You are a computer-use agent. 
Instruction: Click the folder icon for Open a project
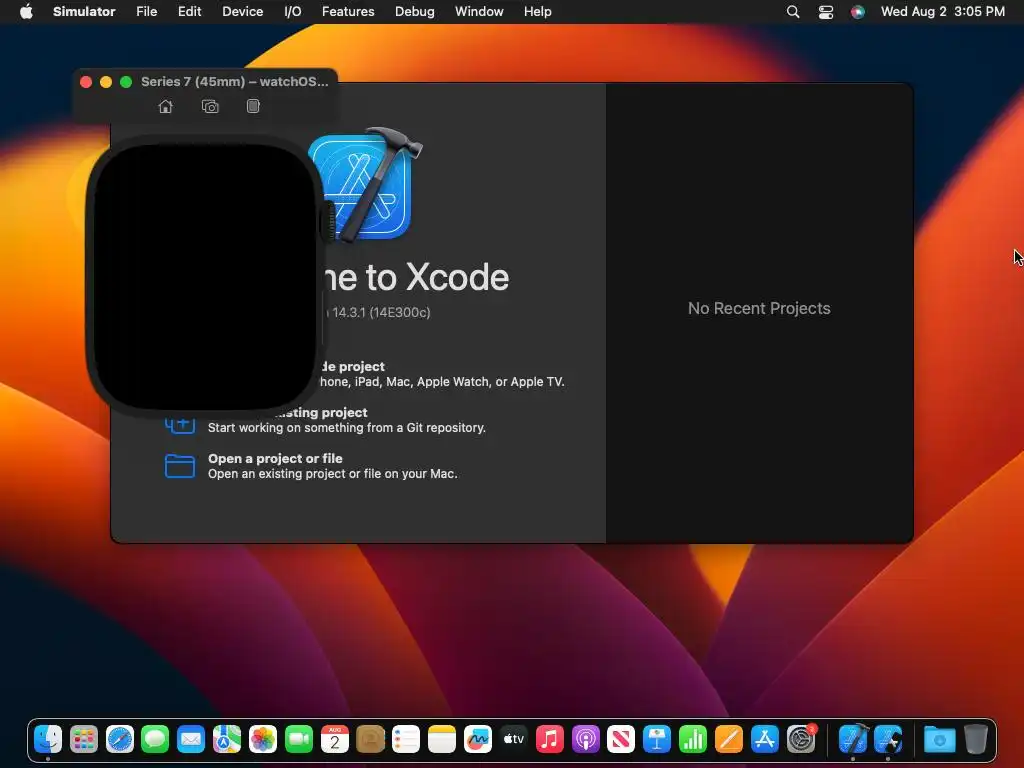180,466
